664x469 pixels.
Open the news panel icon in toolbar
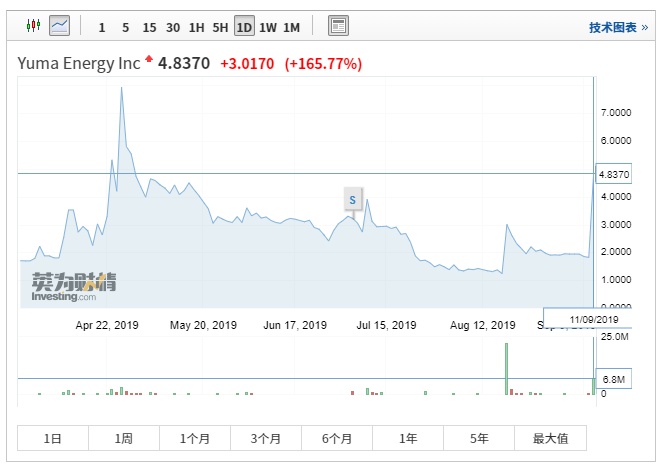pos(338,27)
